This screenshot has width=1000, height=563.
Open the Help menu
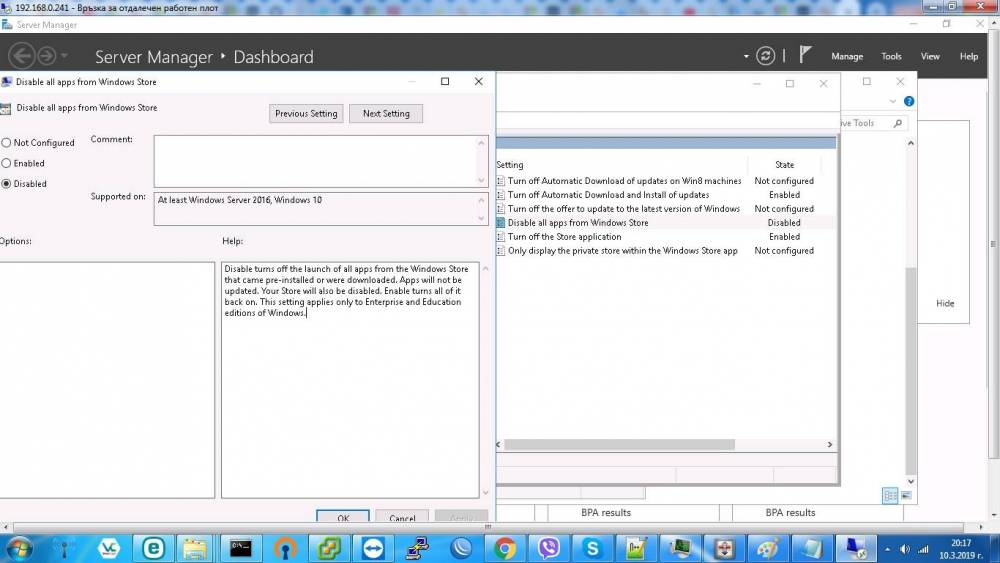pyautogui.click(x=969, y=56)
